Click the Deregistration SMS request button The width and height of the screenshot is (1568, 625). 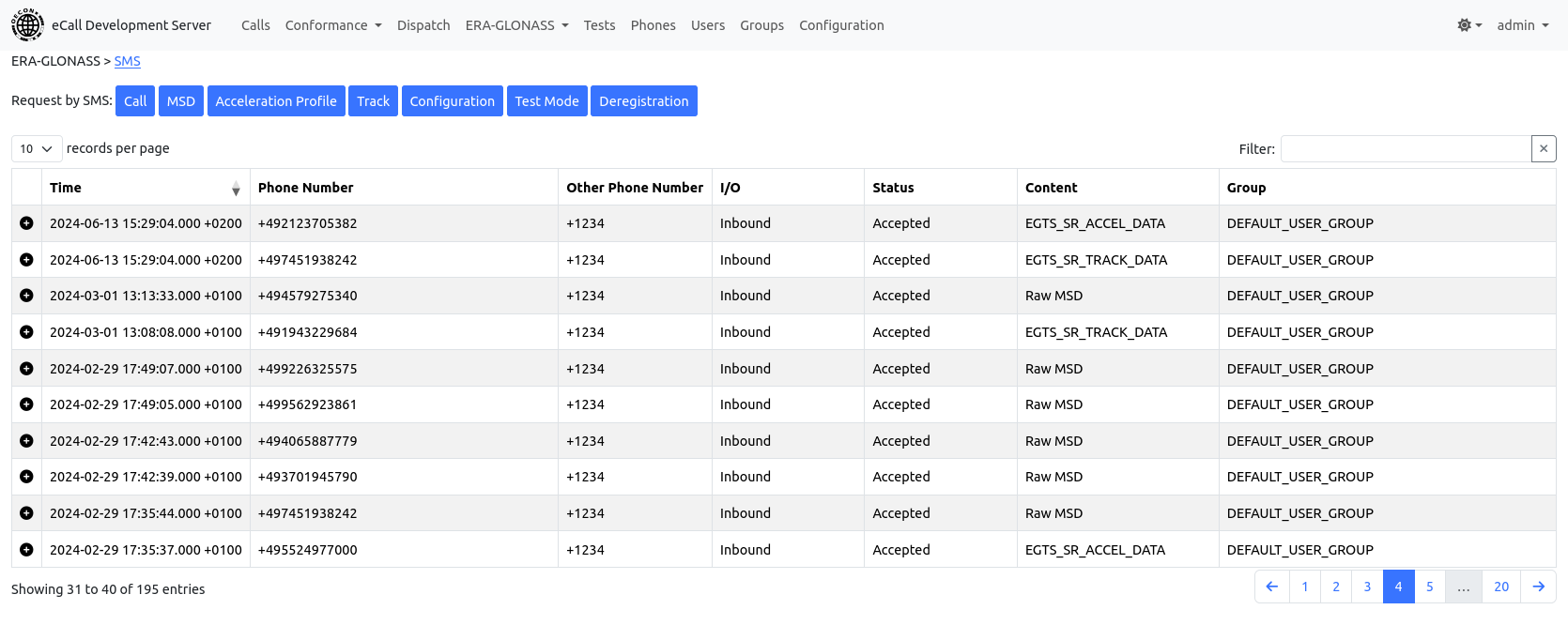pyautogui.click(x=643, y=101)
